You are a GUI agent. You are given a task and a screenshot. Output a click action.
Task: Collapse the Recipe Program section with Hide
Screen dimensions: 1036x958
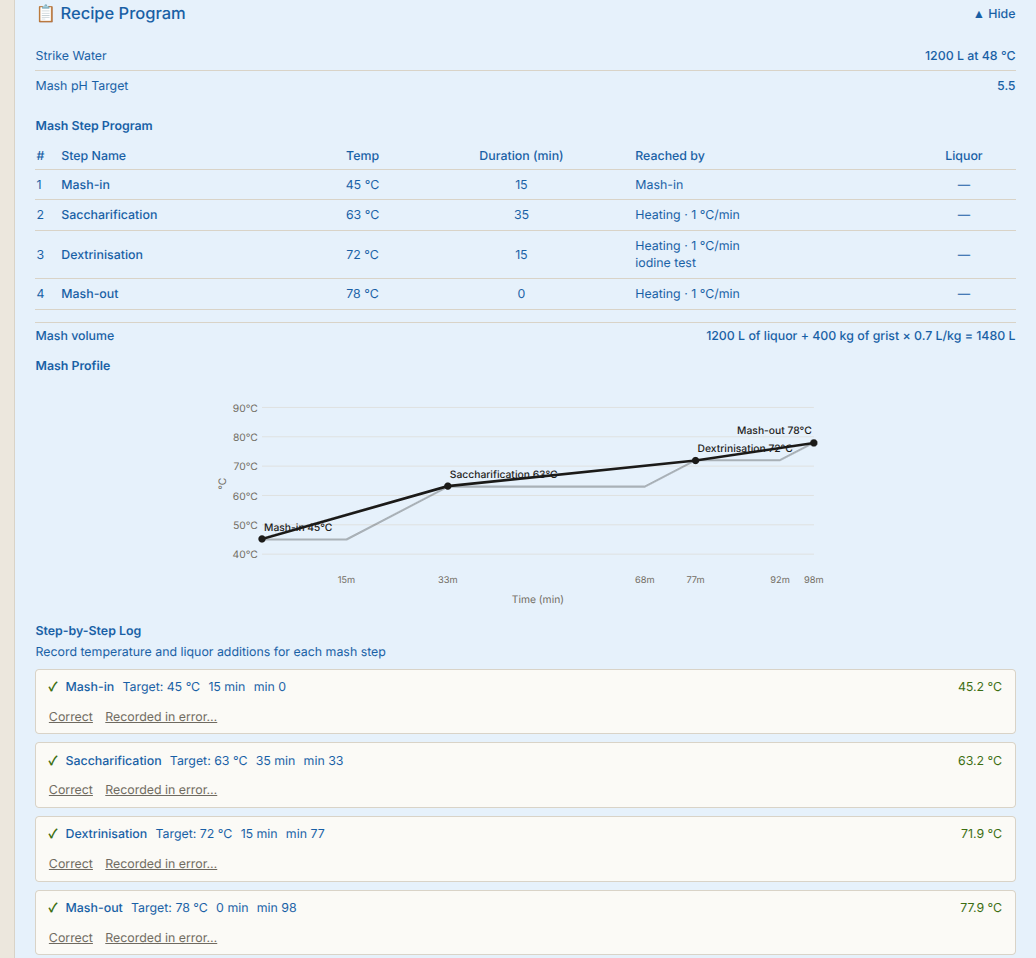(x=994, y=14)
